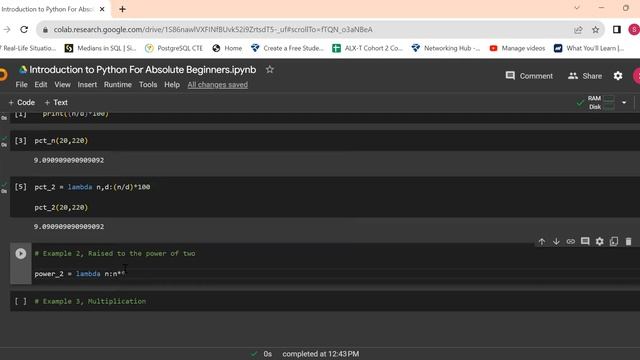Mirror cell in tab icon
The image size is (640, 360).
[614, 242]
